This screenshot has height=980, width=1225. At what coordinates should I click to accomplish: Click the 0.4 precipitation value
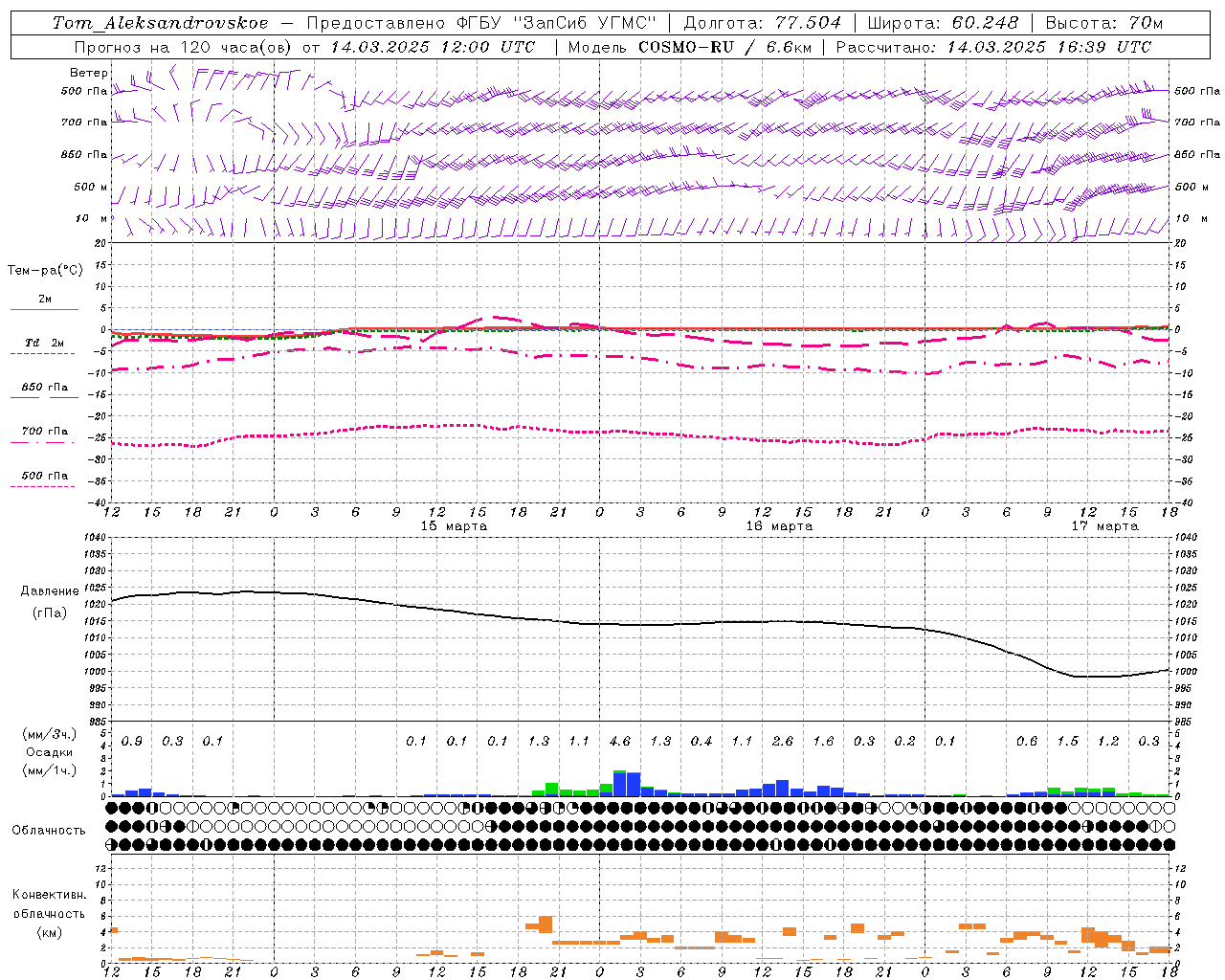pyautogui.click(x=701, y=742)
